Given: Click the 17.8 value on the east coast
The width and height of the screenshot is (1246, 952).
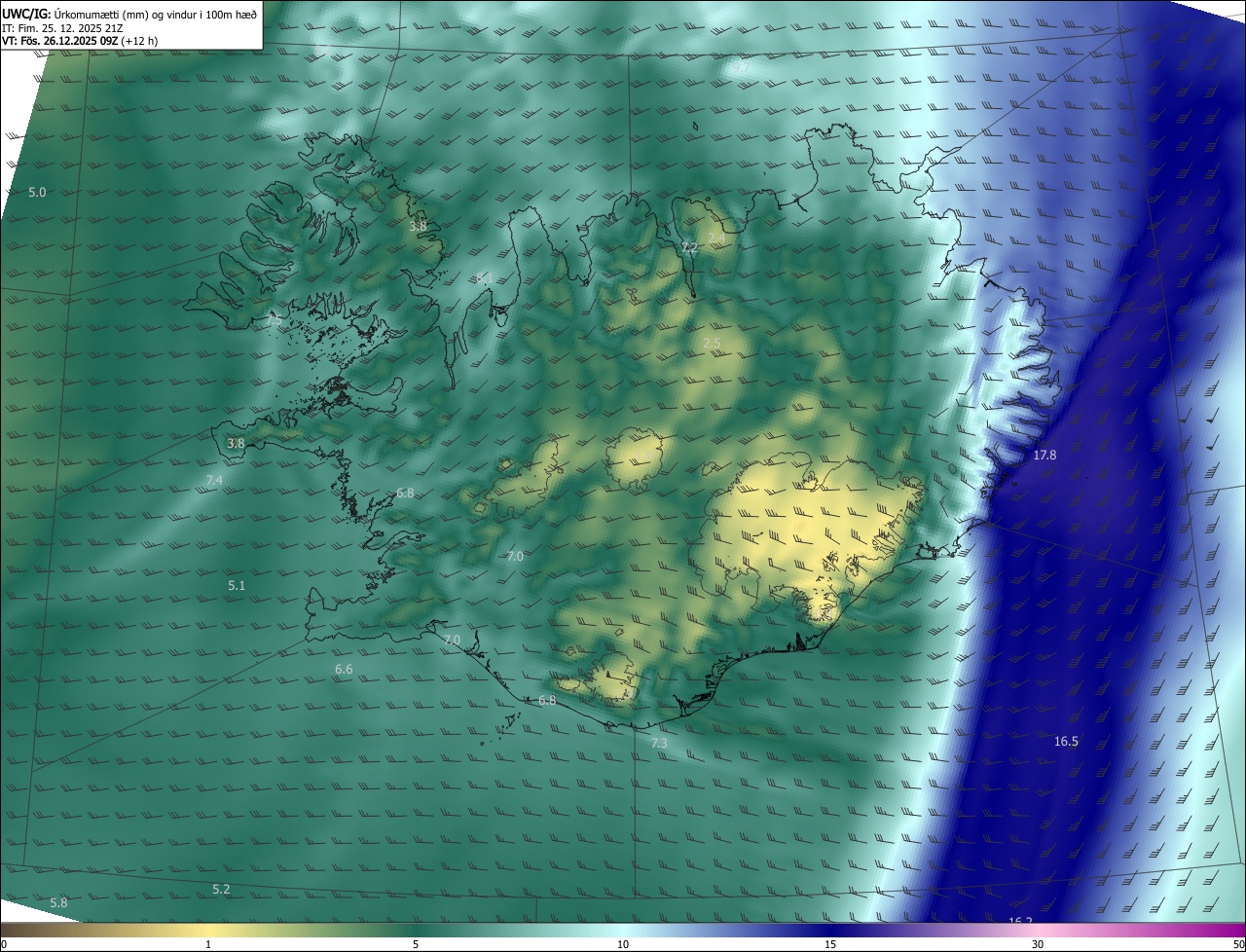Looking at the screenshot, I should (1044, 456).
